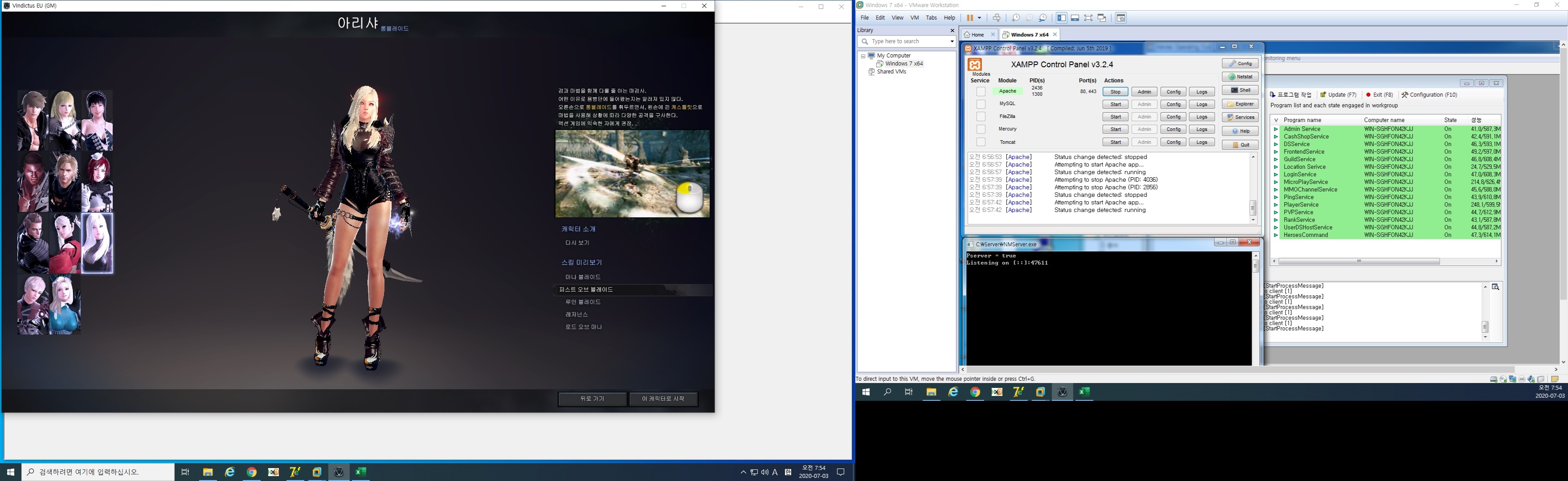Viewport: 1568px width, 481px height.
Task: Toggle Mercury service checkbox in XAMPP
Action: click(x=980, y=130)
